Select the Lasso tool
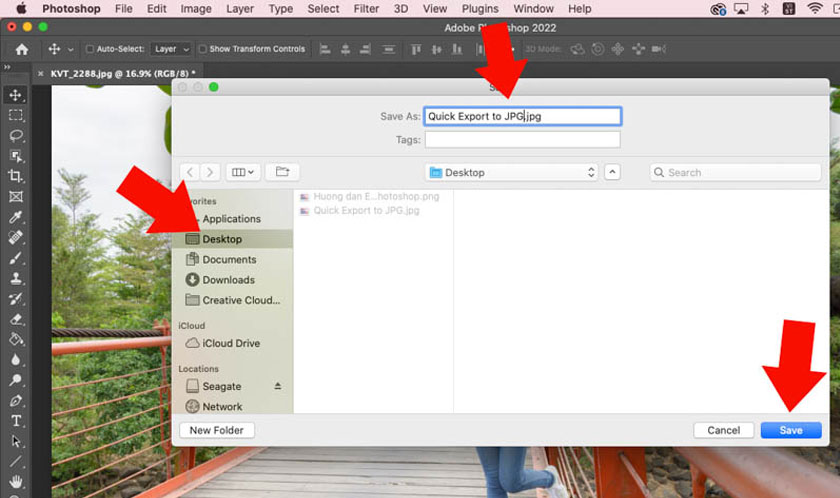 point(16,135)
